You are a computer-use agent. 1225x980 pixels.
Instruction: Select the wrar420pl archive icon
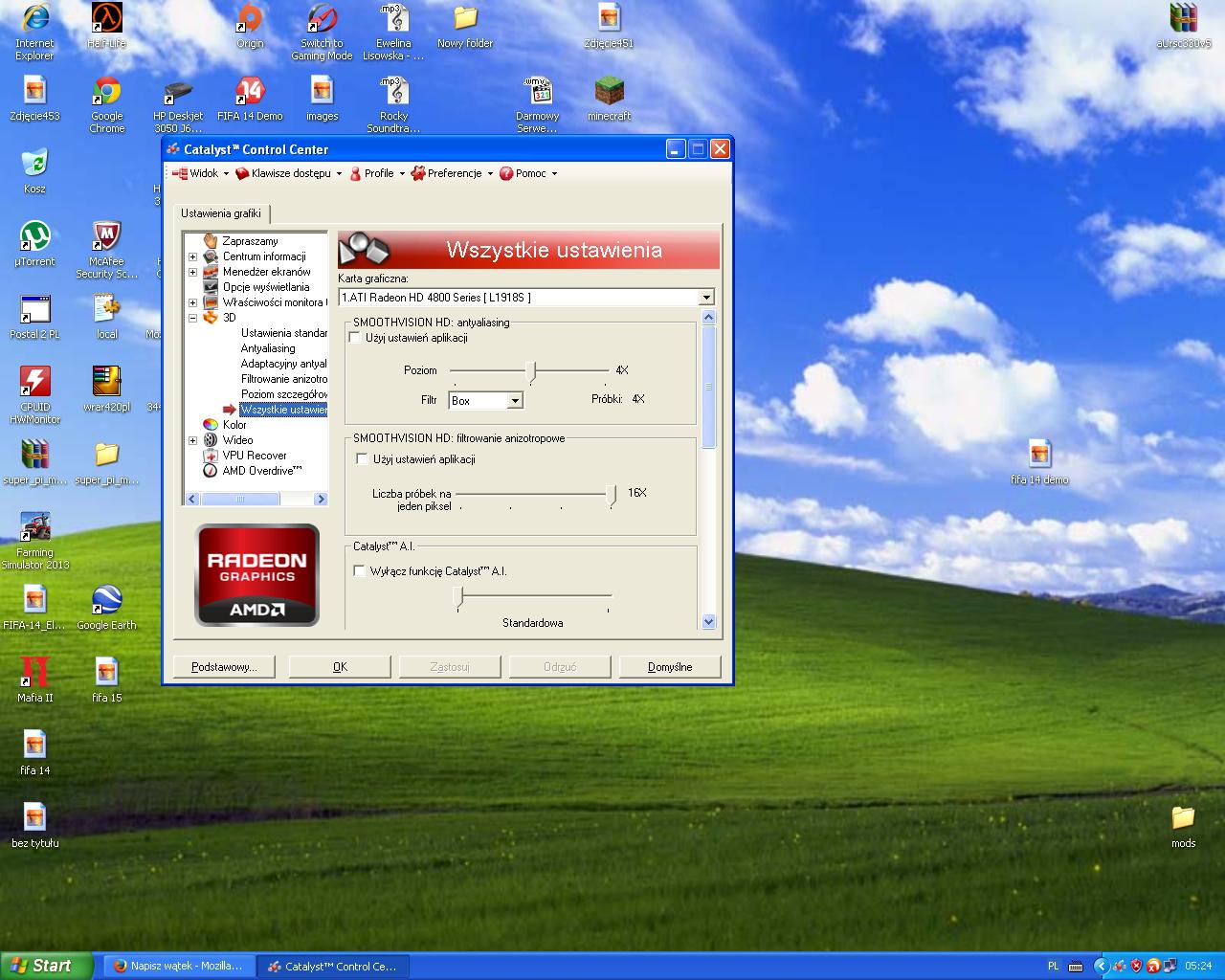[106, 390]
